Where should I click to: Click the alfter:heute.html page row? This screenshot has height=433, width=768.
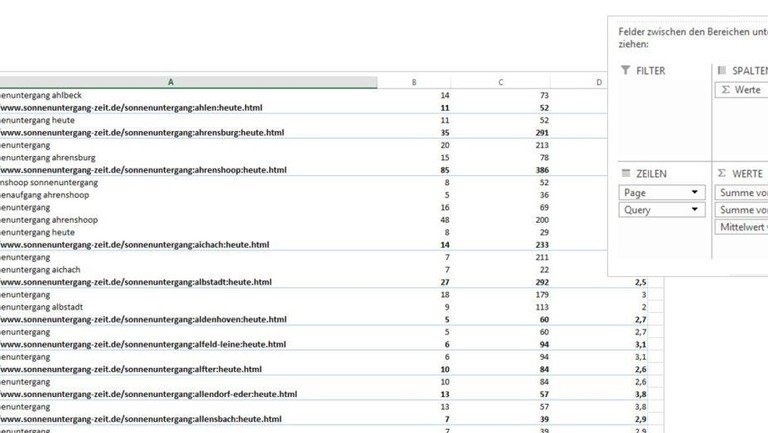tap(131, 369)
